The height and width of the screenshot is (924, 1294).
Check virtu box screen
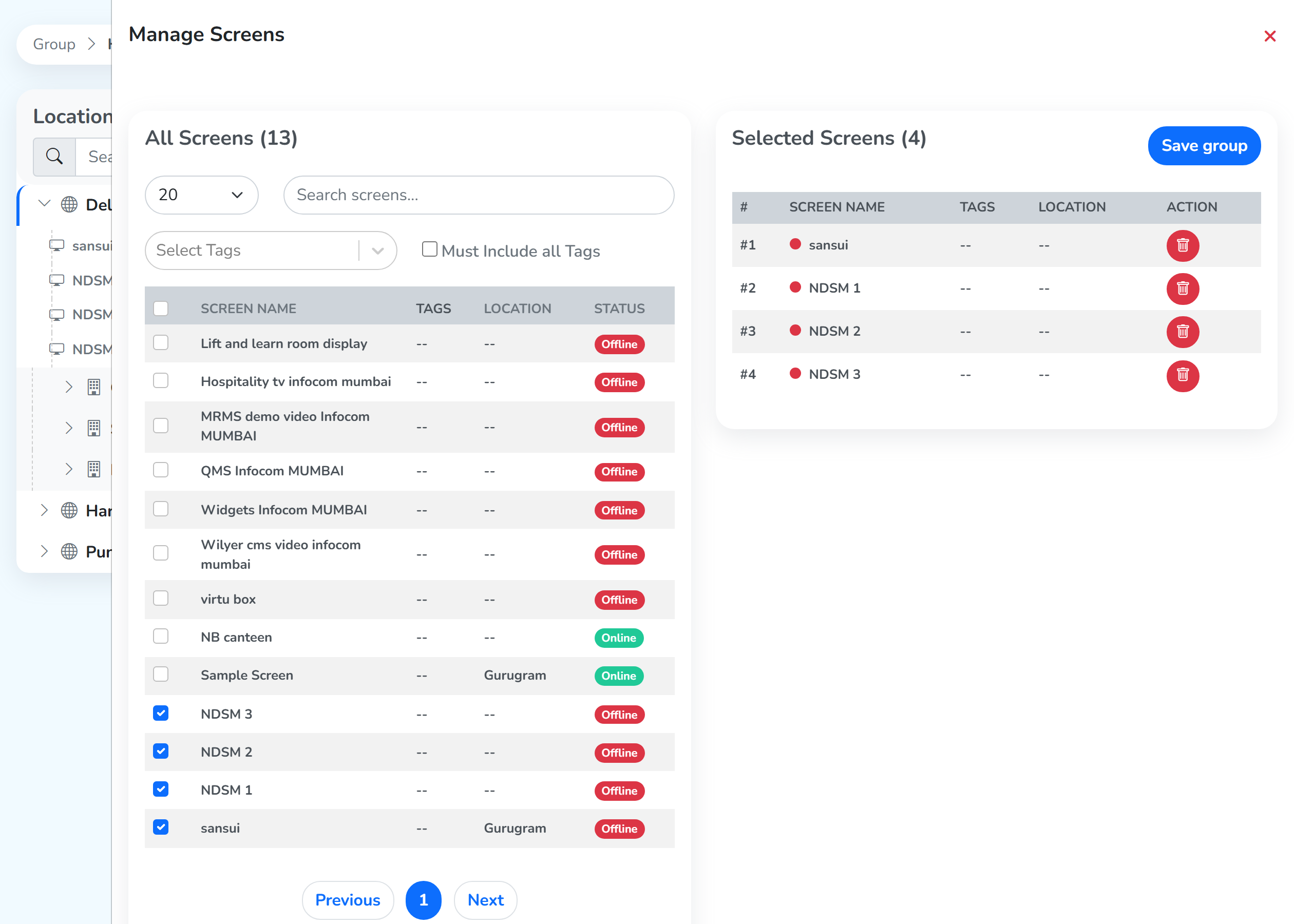pyautogui.click(x=161, y=598)
